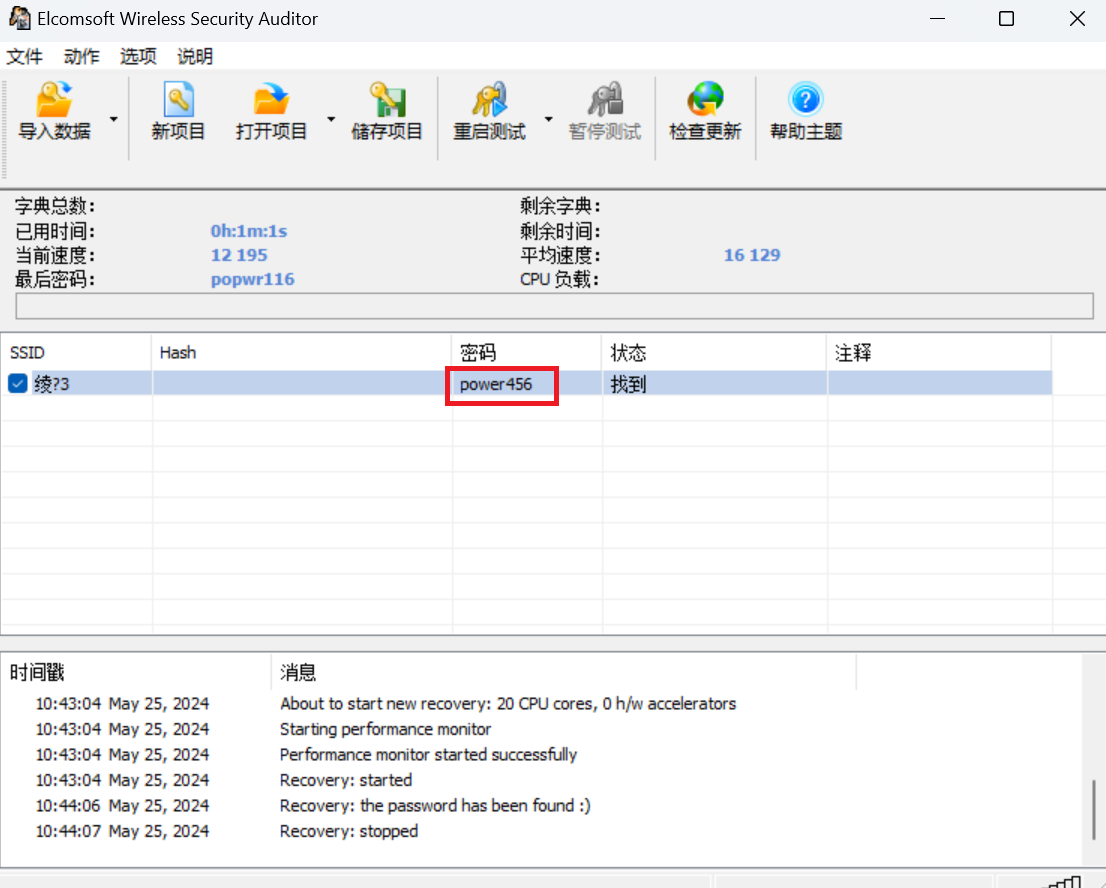This screenshot has height=888, width=1106.
Task: Maximize the Wireless Security Auditor window
Action: [x=1007, y=18]
